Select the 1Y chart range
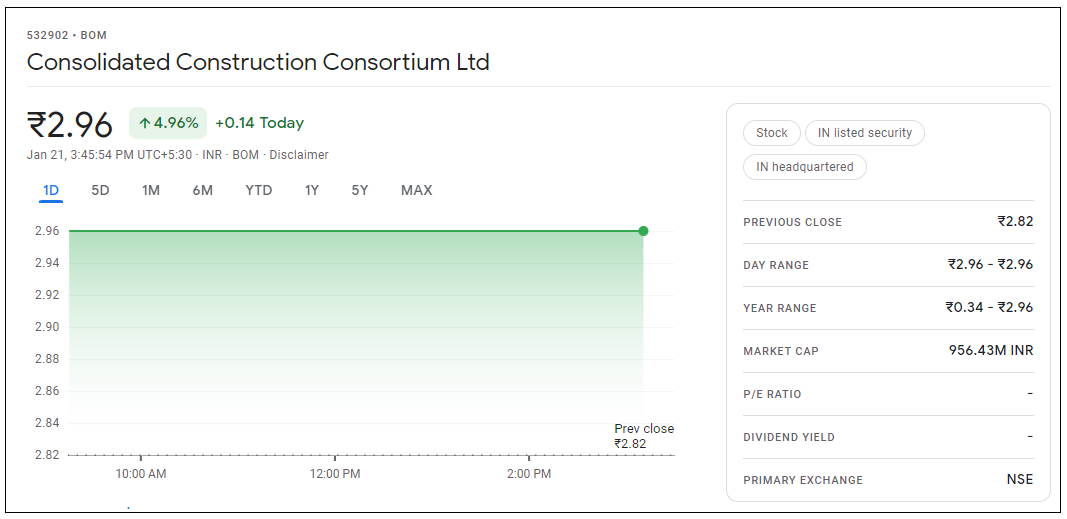Image resolution: width=1067 pixels, height=519 pixels. click(312, 190)
